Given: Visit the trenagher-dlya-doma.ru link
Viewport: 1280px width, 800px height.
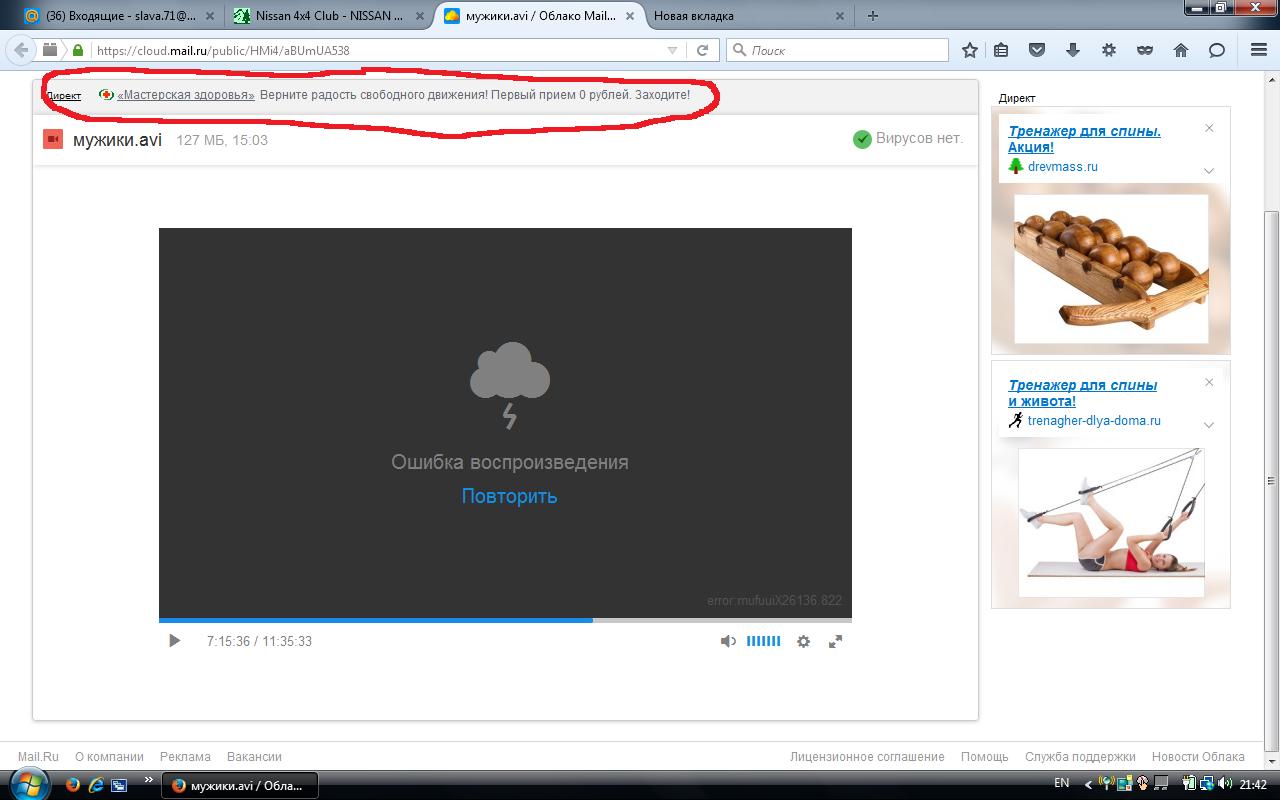Looking at the screenshot, I should tap(1094, 421).
